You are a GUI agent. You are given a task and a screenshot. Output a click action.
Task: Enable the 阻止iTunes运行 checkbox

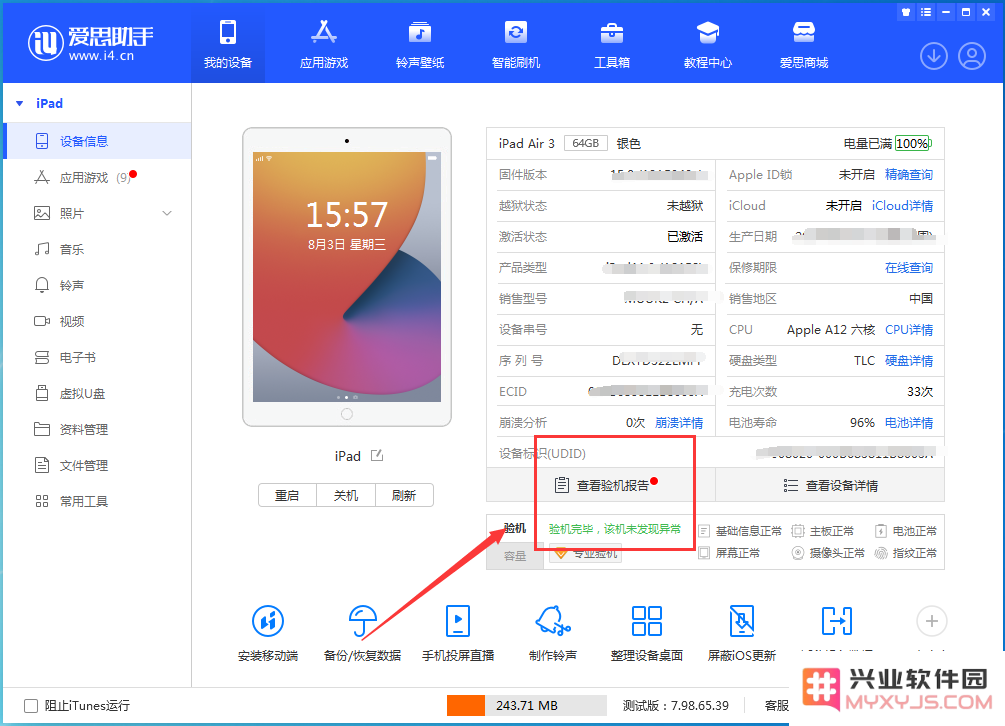click(31, 705)
